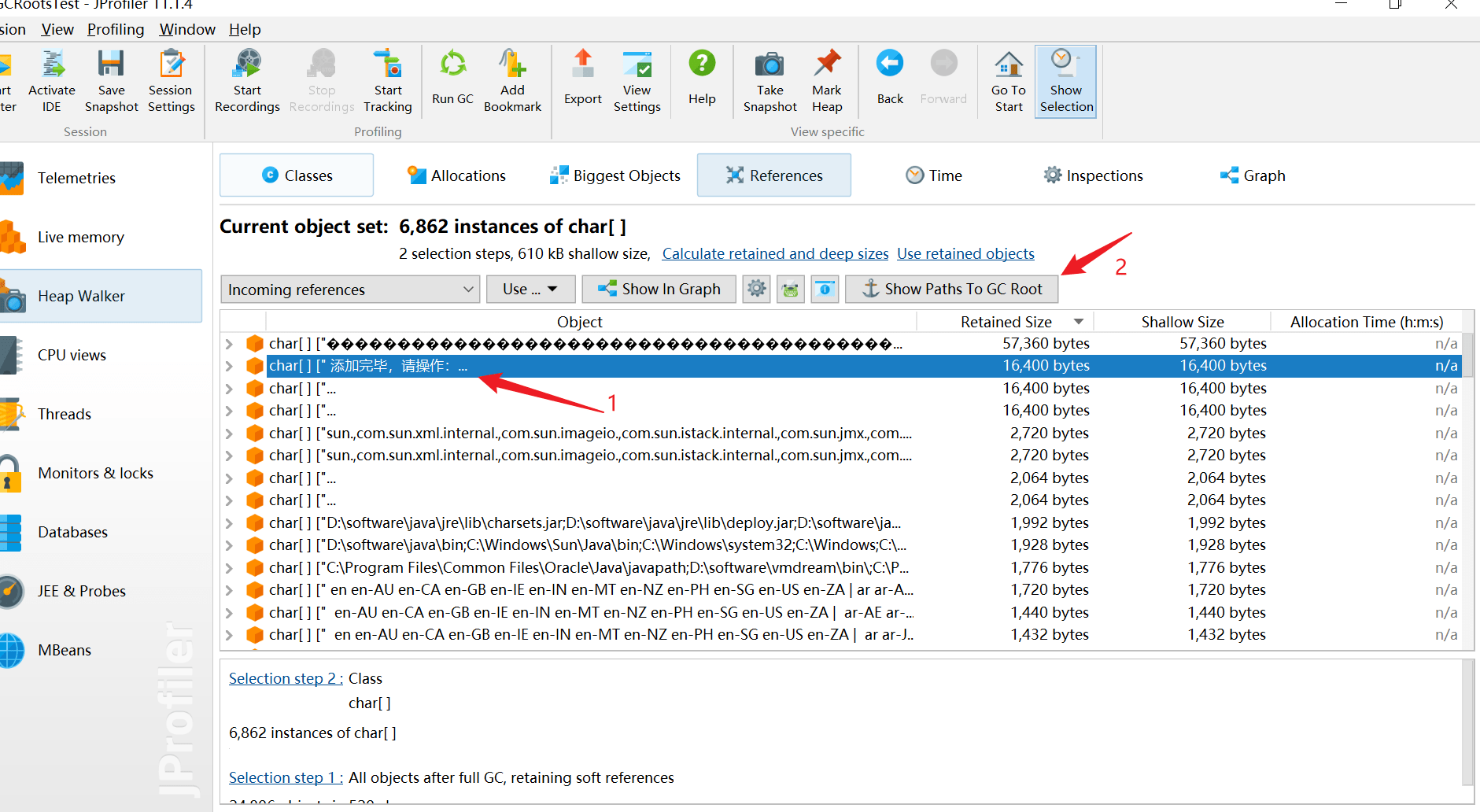This screenshot has width=1480, height=812.
Task: Toggle the Show Selection toolbar button
Action: pos(1066,81)
